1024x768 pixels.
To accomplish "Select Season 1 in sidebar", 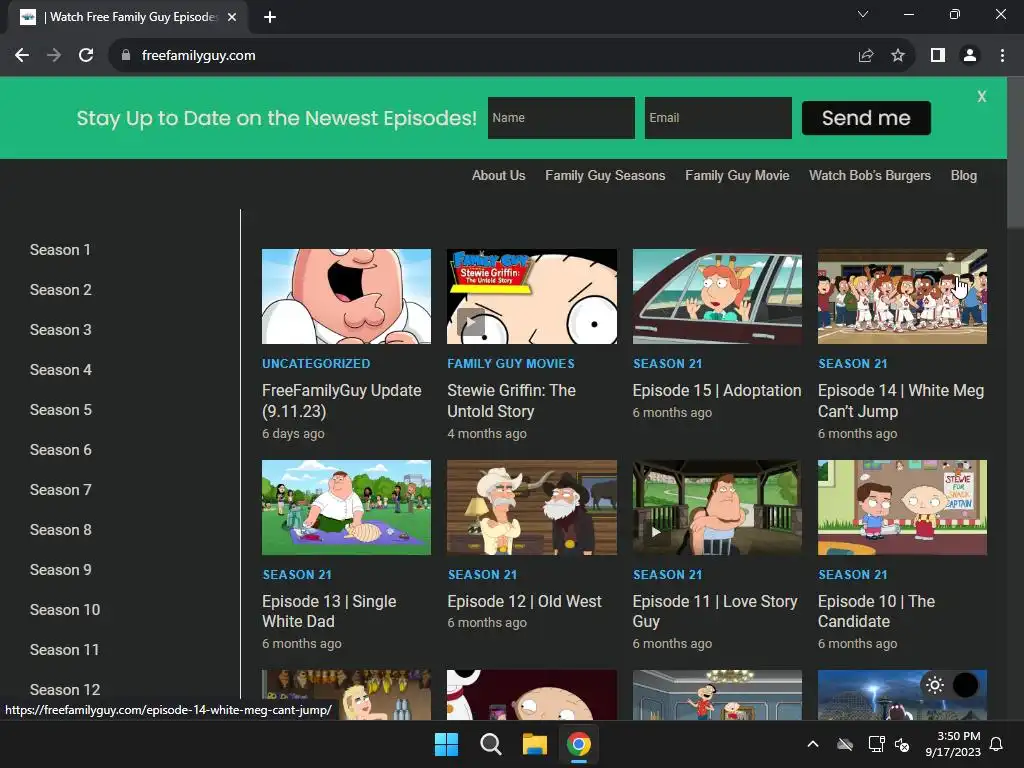I will pyautogui.click(x=60, y=250).
